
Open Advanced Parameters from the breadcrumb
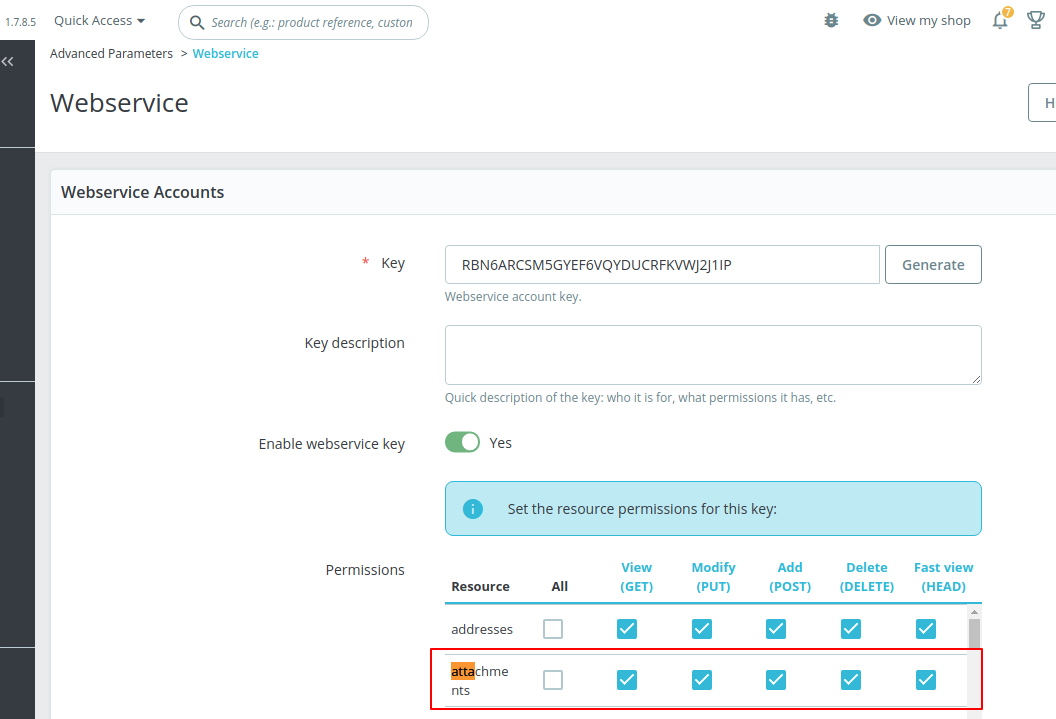111,53
